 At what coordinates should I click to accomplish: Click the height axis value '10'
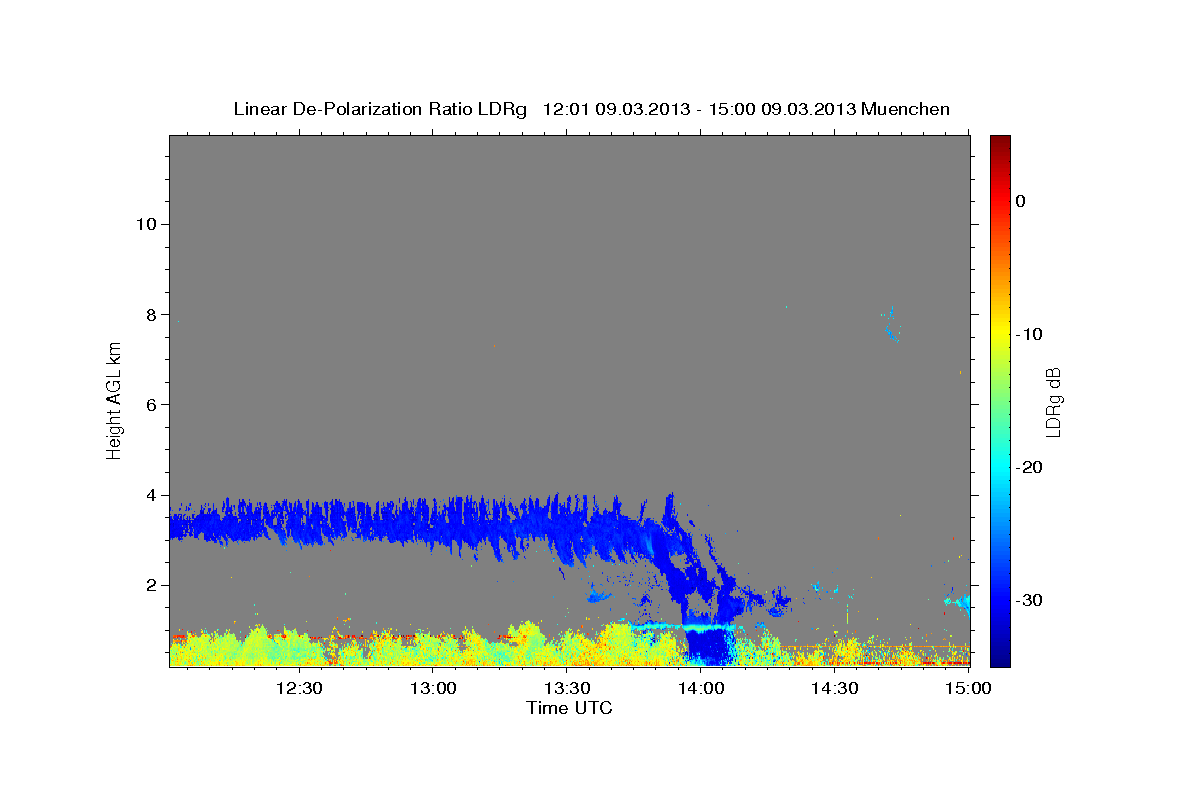(145, 224)
